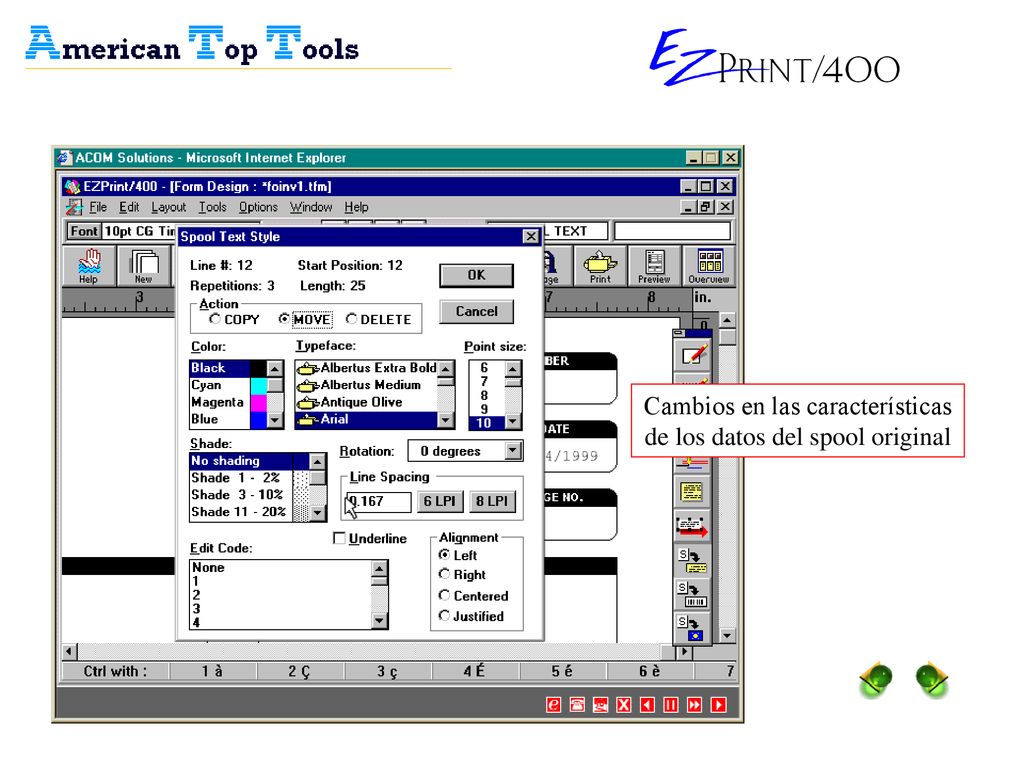1024x768 pixels.
Task: Click the red fast-forward button in player bar
Action: tap(695, 705)
